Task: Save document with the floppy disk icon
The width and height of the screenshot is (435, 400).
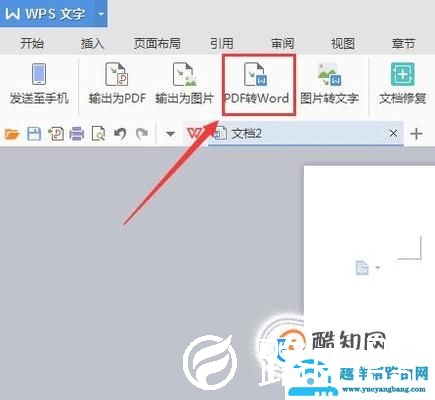Action: pos(34,134)
